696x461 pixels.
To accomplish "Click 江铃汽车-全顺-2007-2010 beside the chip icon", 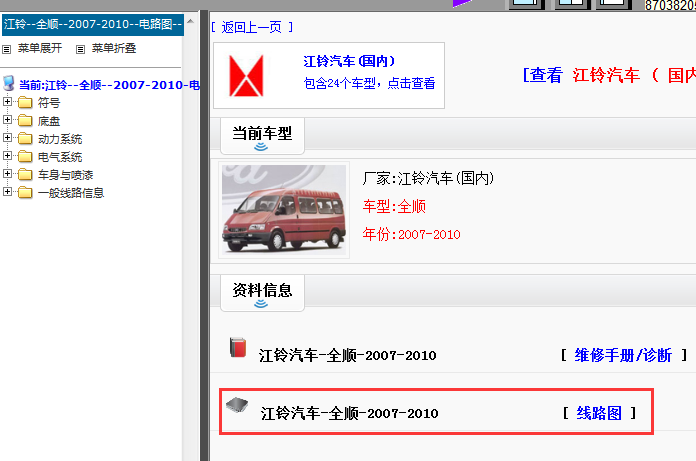I will coord(349,414).
